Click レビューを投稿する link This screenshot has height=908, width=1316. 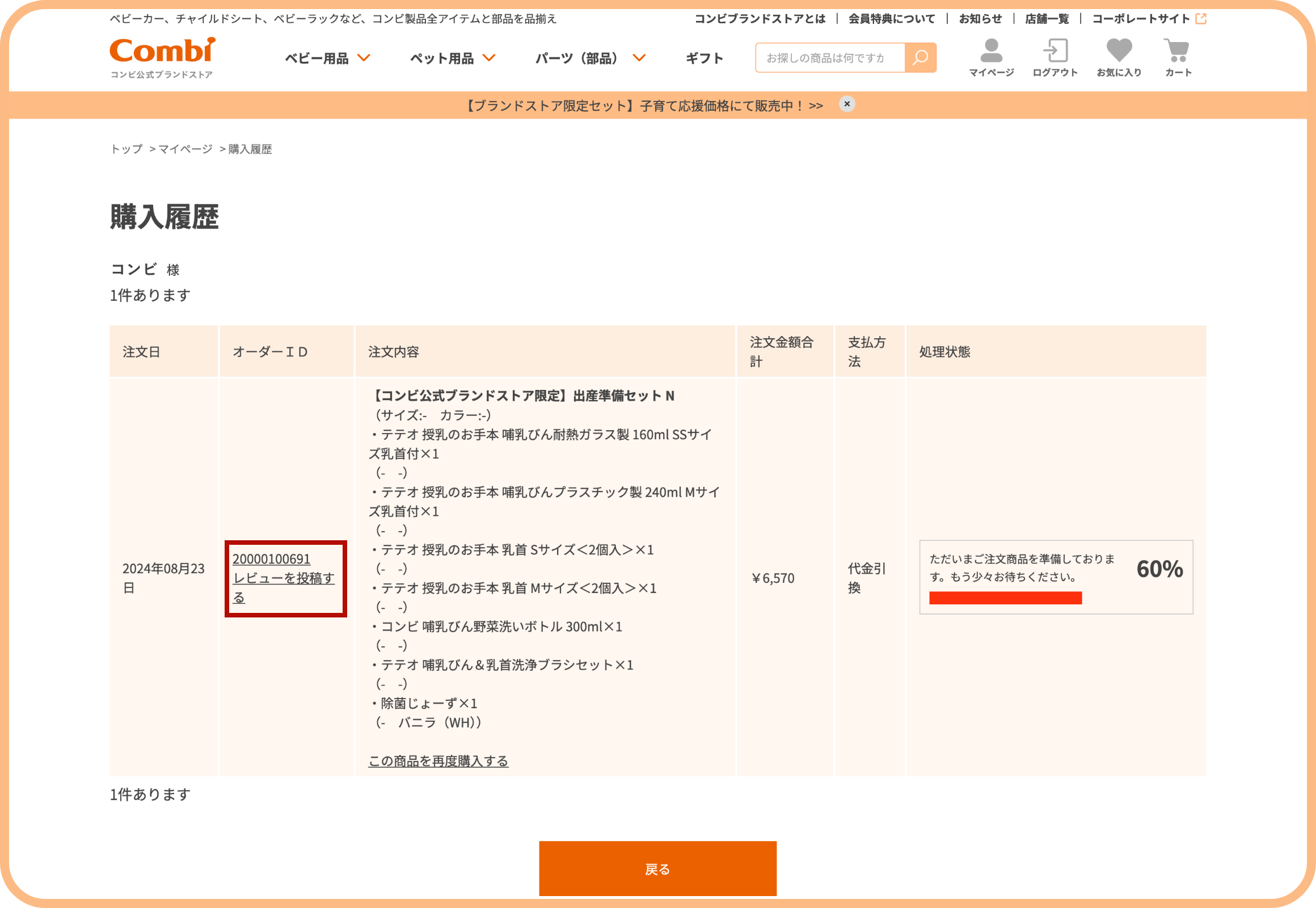(x=283, y=588)
